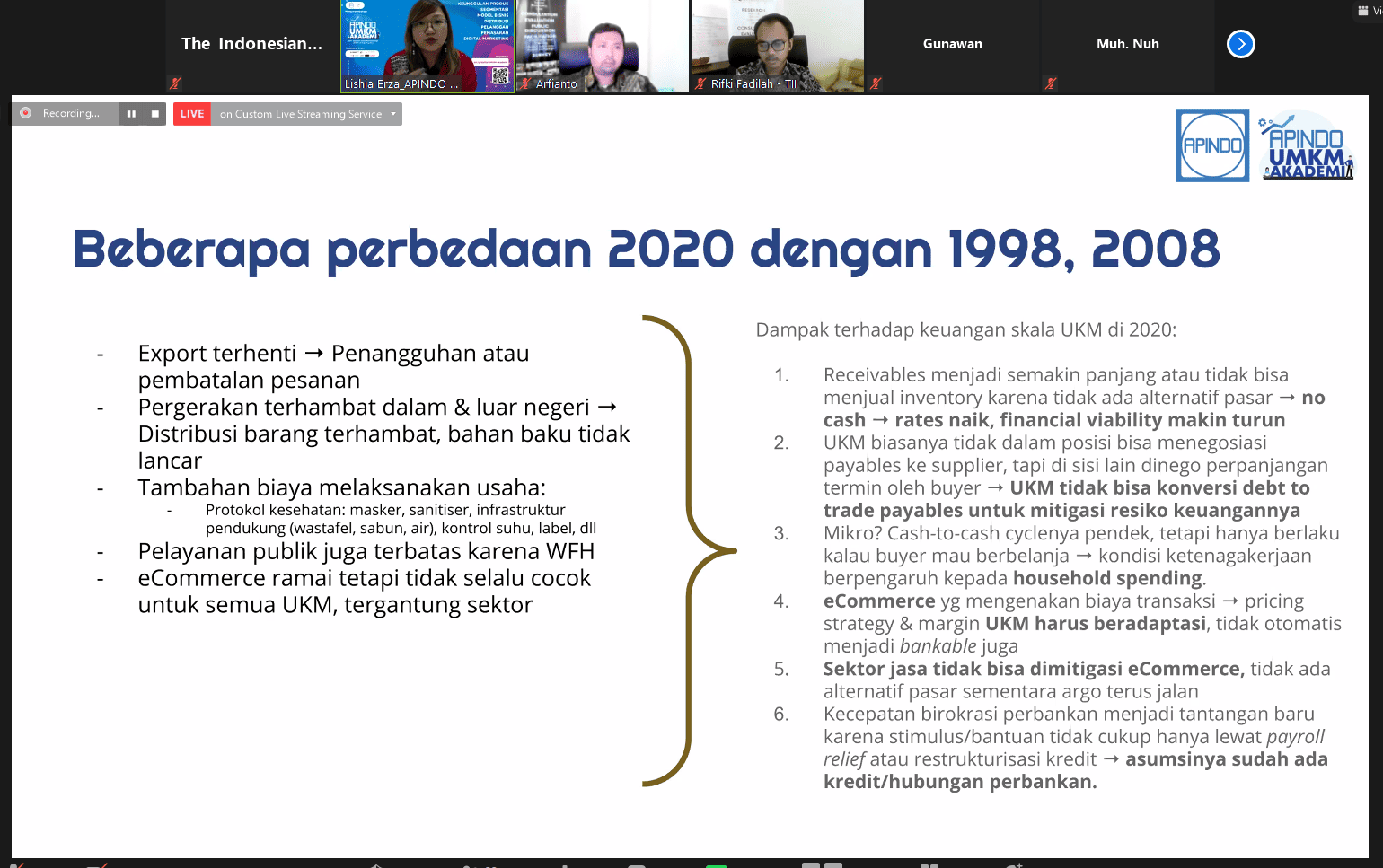
Task: Click muted mic icon beside Arfianto's name
Action: [x=525, y=84]
